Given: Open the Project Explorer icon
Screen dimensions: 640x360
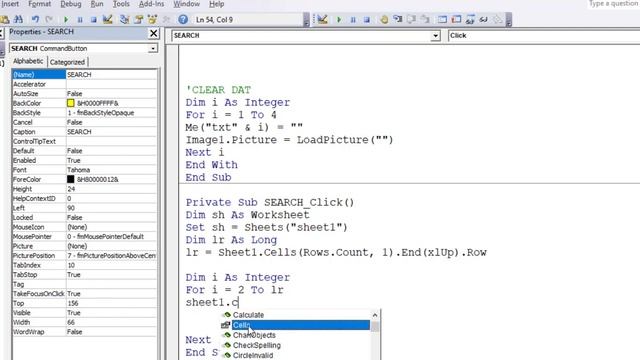Looking at the screenshot, I should click(124, 19).
